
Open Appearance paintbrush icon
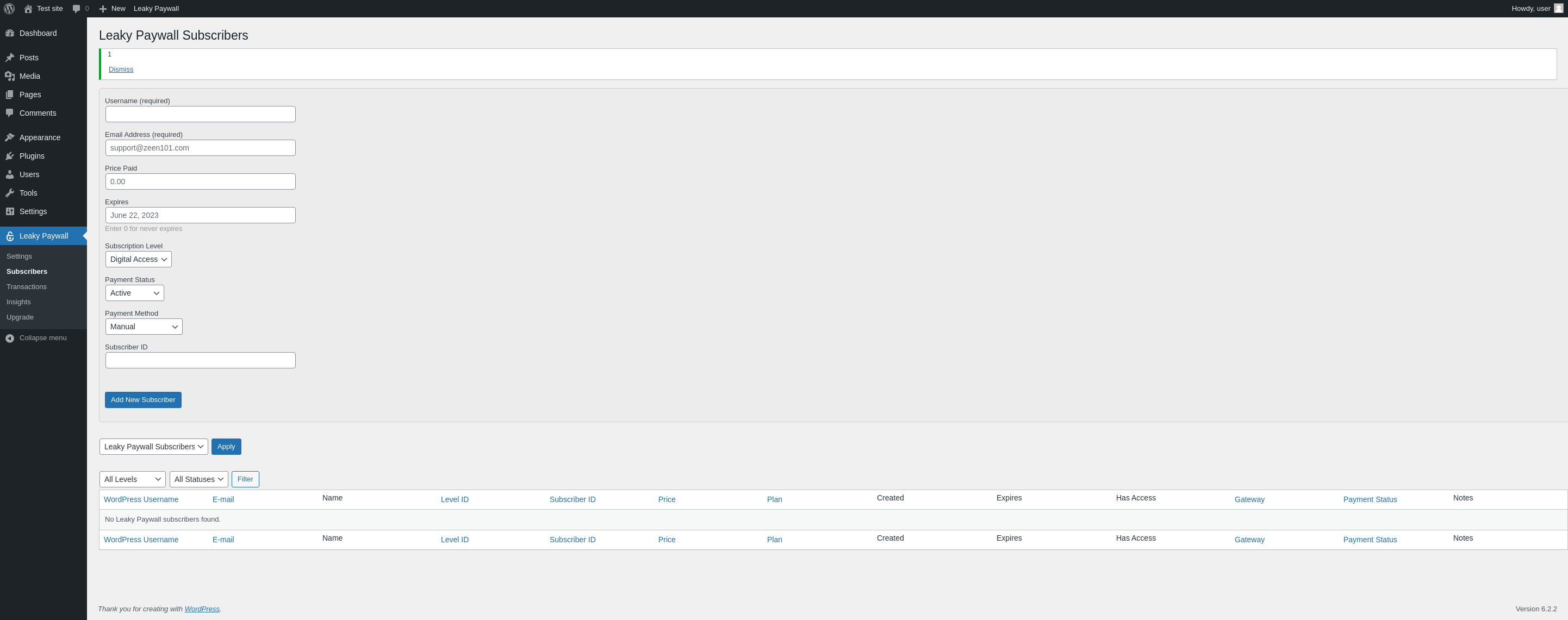(10, 137)
